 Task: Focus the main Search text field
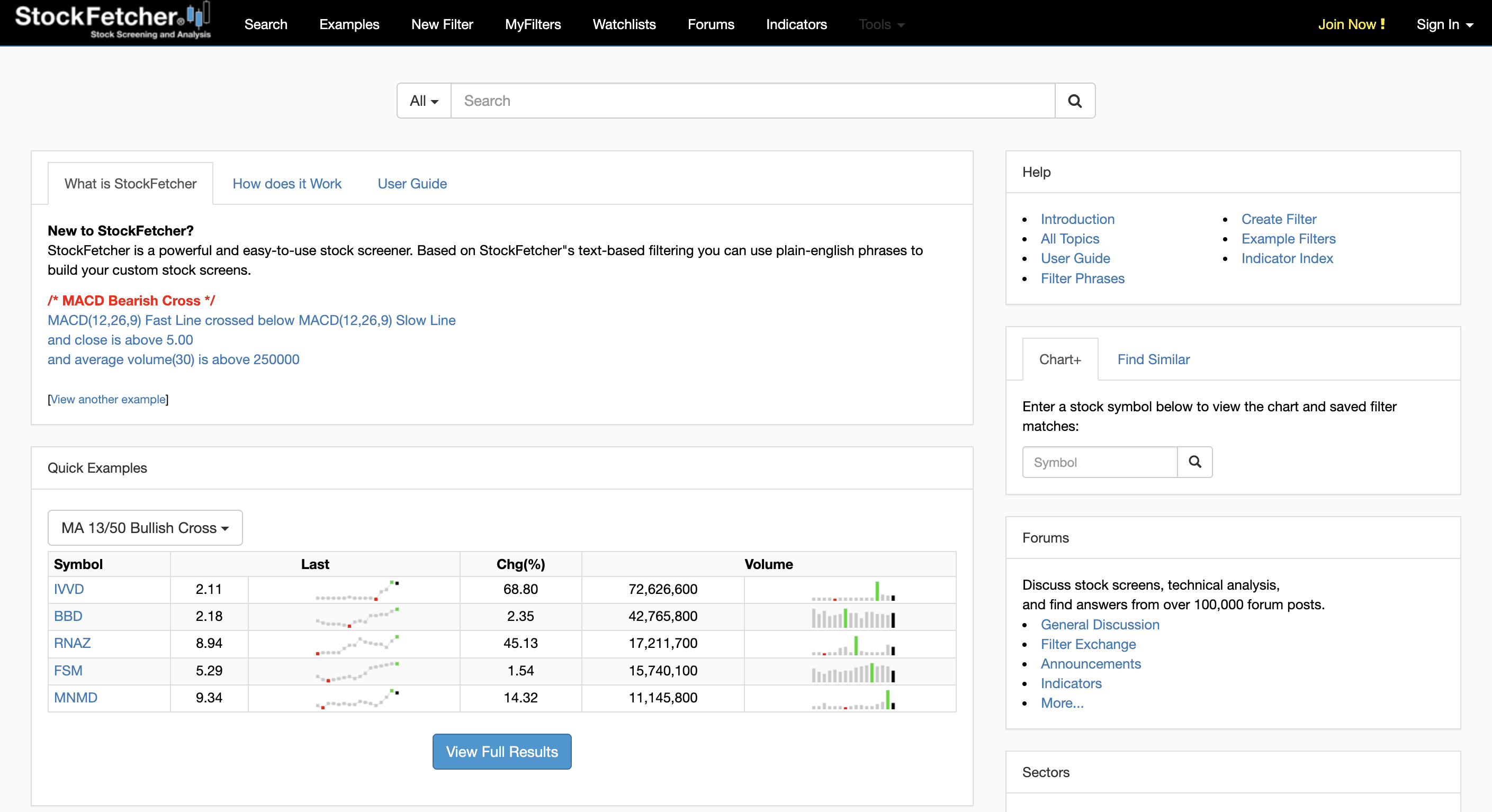pyautogui.click(x=753, y=101)
